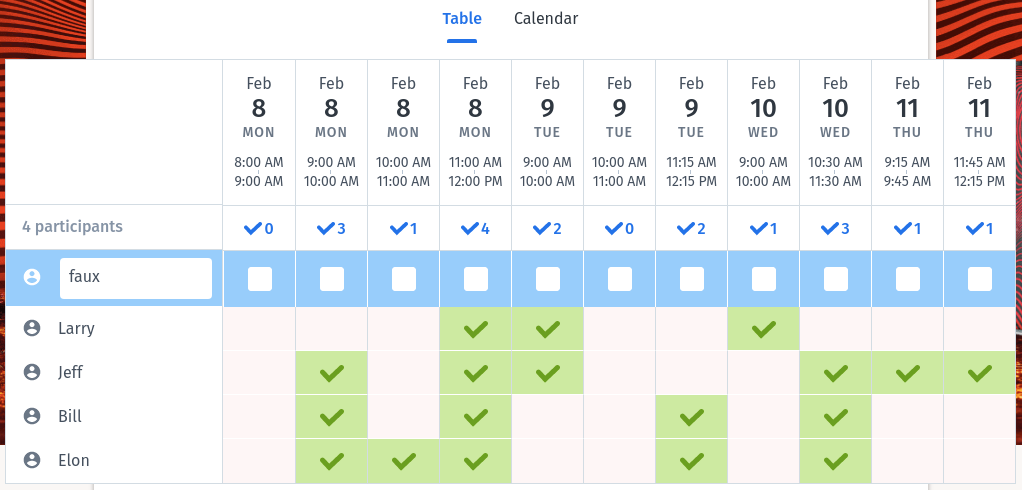Click the name field containing "faux"
Image resolution: width=1022 pixels, height=490 pixels.
click(136, 278)
